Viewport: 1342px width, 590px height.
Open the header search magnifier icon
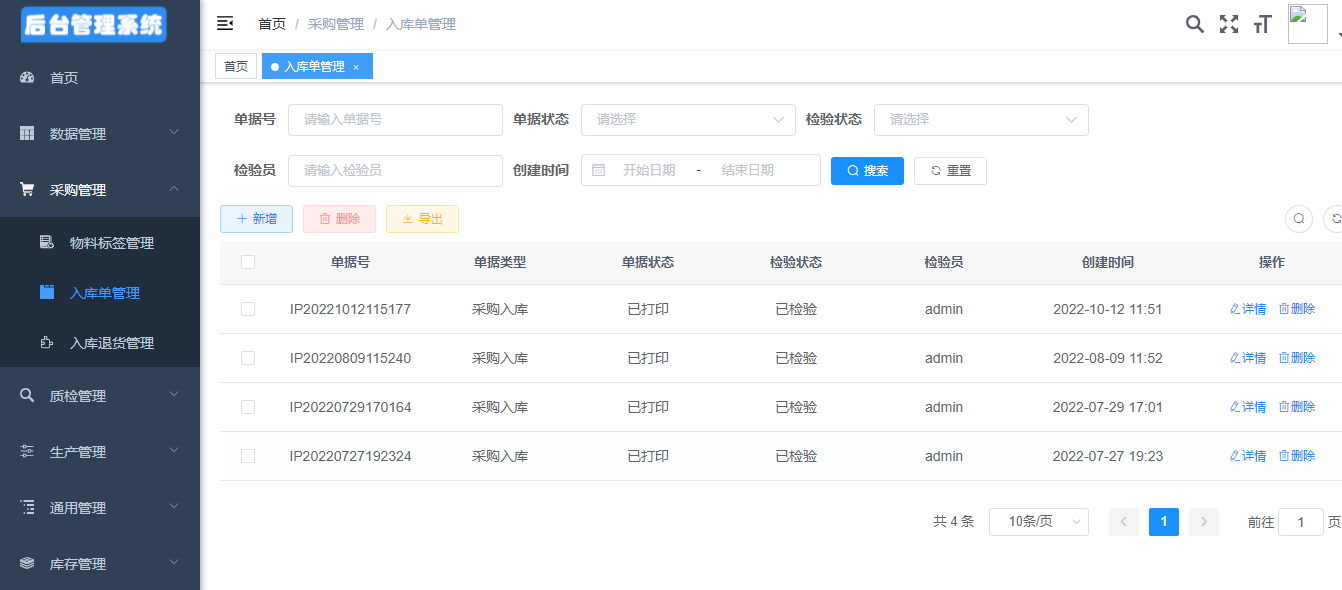1194,24
